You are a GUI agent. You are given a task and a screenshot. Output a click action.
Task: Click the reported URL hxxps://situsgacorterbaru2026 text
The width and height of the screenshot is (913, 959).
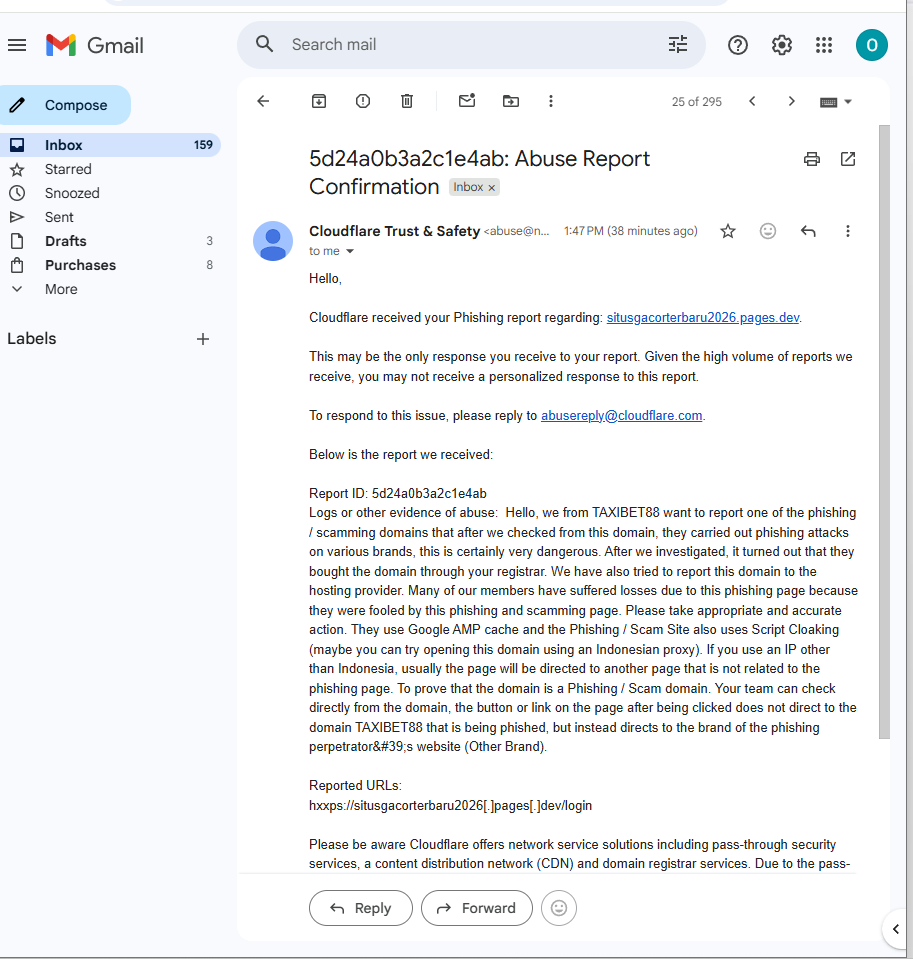pyautogui.click(x=450, y=805)
